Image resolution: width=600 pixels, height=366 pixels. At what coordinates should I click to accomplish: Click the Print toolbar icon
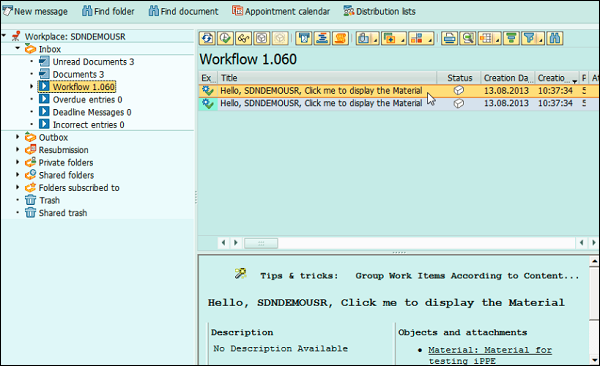point(449,38)
